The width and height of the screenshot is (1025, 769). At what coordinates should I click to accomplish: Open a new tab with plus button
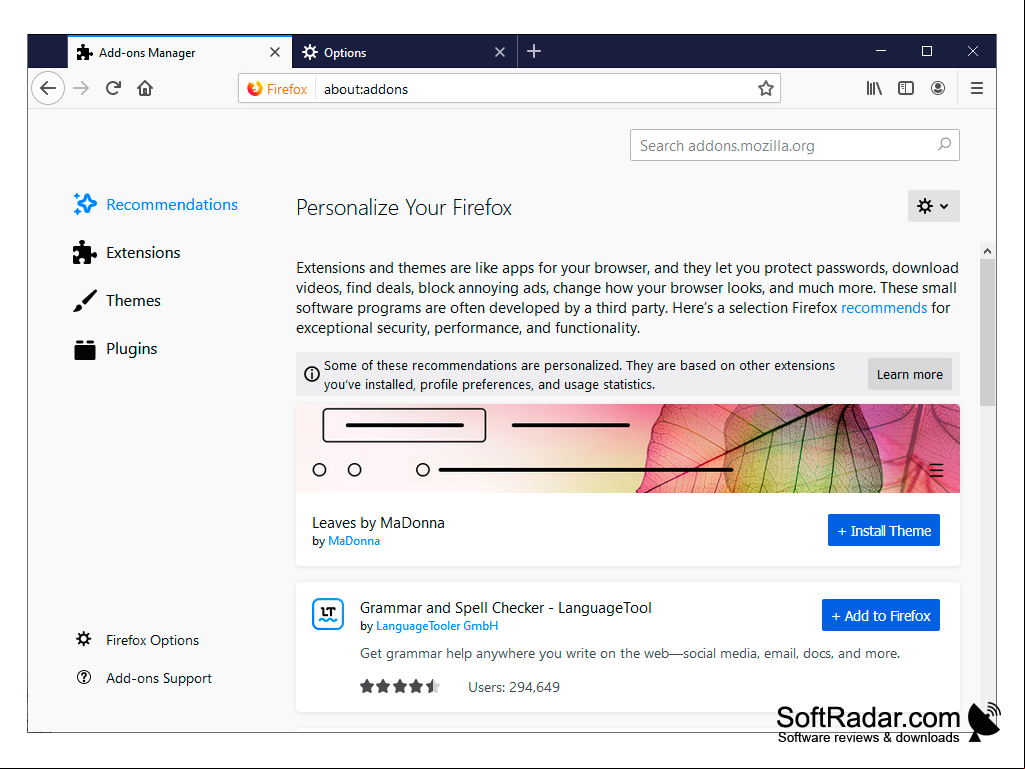pos(533,51)
